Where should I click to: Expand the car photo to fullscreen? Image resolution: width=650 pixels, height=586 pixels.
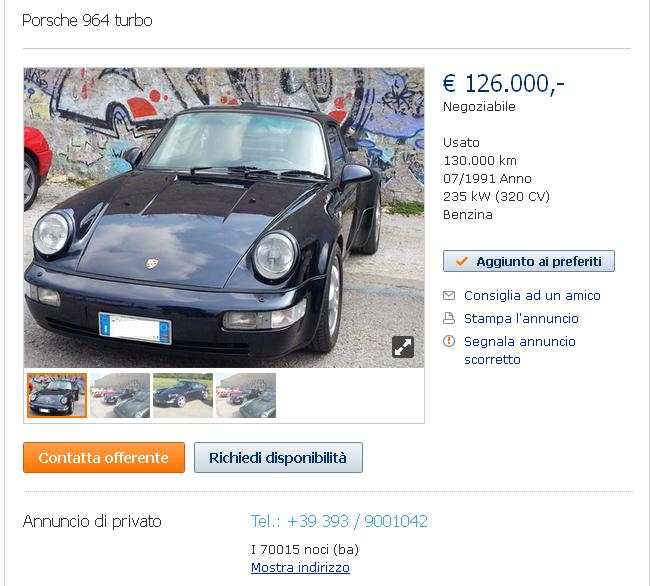[x=403, y=347]
